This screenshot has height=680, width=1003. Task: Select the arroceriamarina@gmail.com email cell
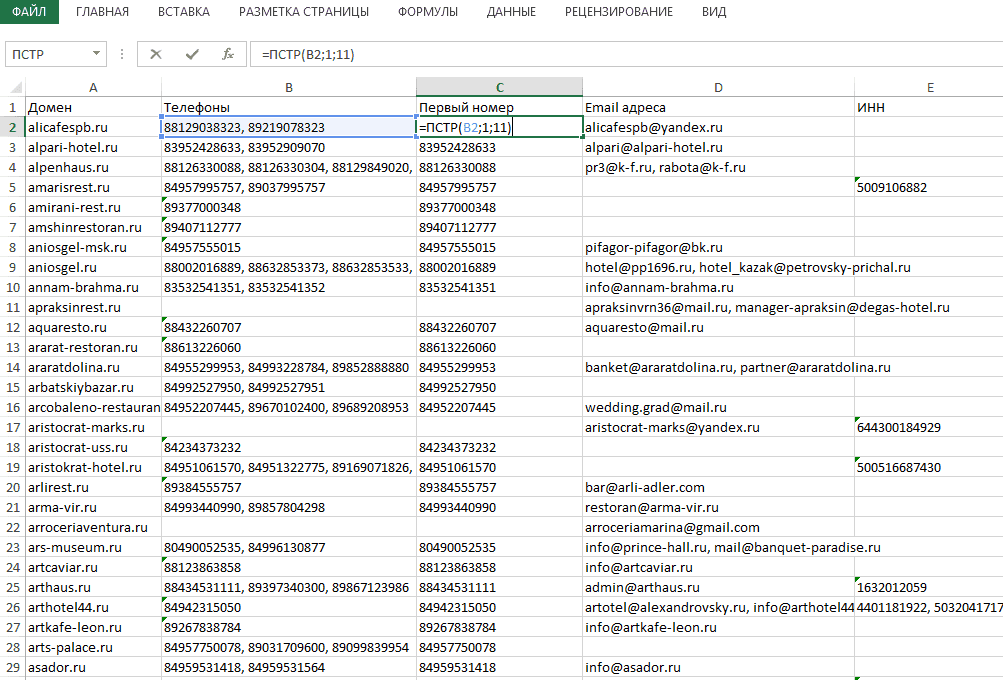coord(718,527)
